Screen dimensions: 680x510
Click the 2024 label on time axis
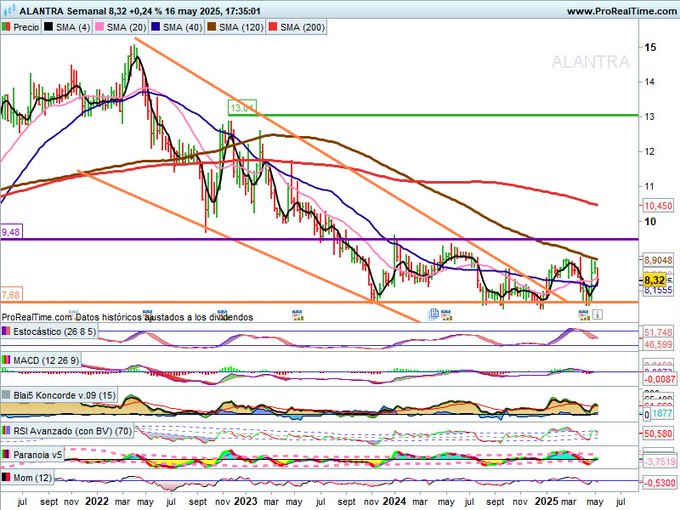tap(394, 501)
